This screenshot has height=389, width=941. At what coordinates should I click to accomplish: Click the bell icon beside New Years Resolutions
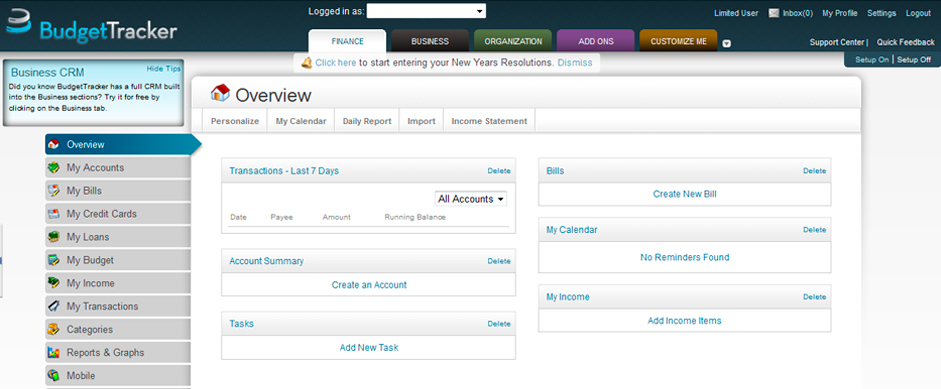click(x=307, y=62)
